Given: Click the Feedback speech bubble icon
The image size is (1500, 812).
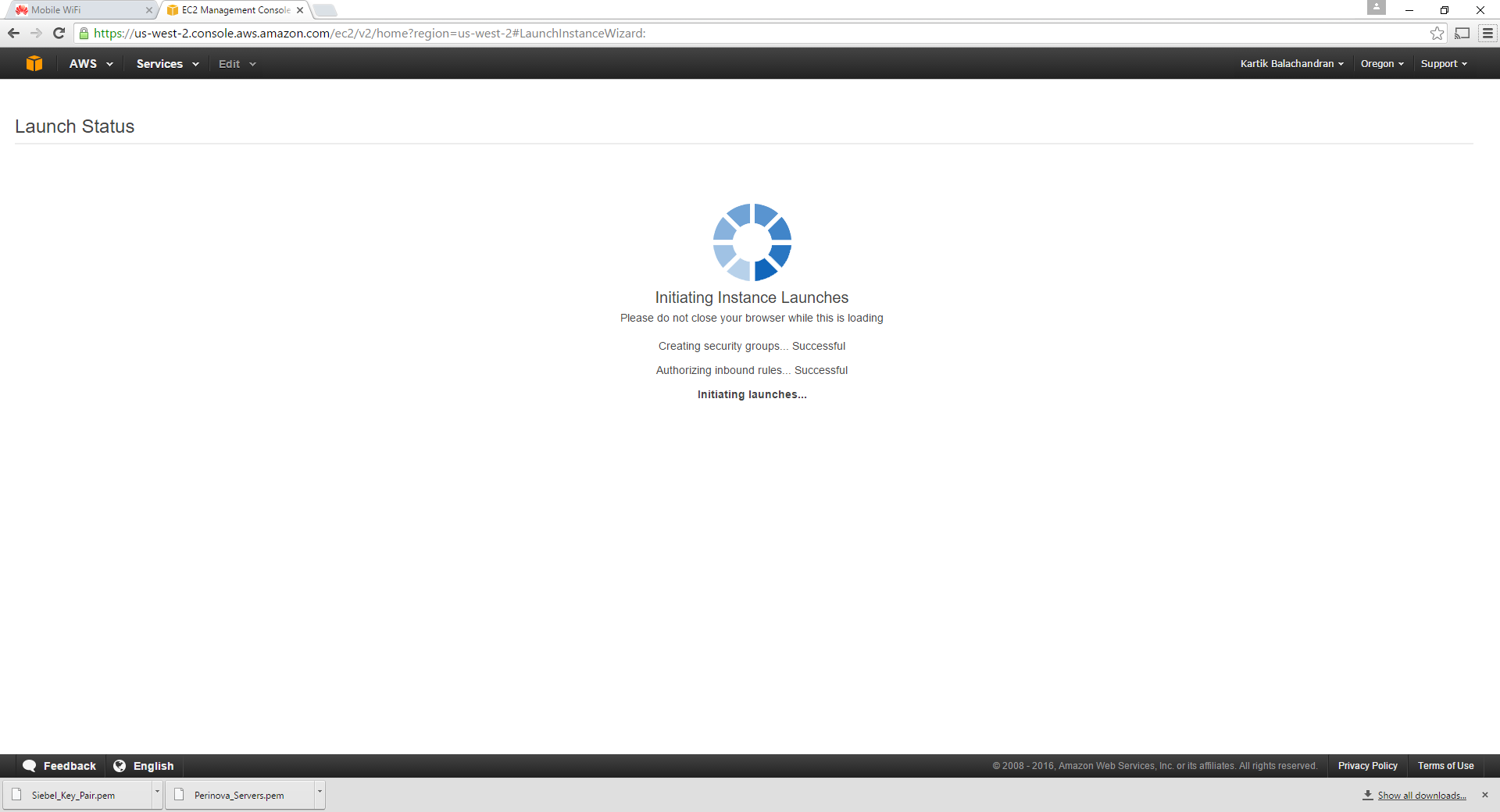Looking at the screenshot, I should pos(30,766).
